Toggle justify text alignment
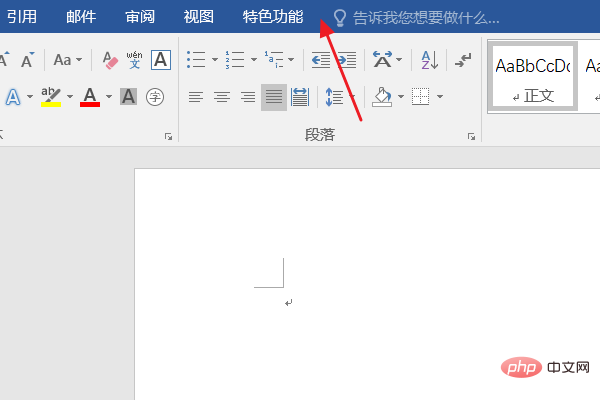This screenshot has height=400, width=600. (x=273, y=97)
